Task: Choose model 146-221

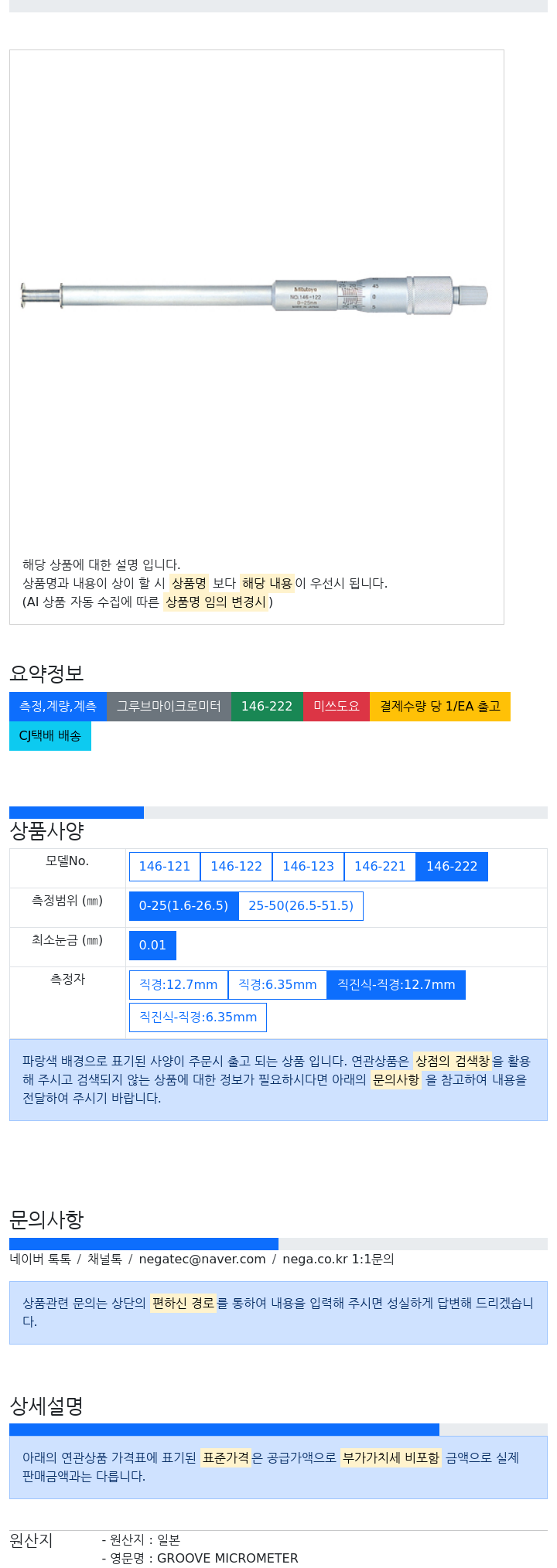Action: tap(380, 867)
